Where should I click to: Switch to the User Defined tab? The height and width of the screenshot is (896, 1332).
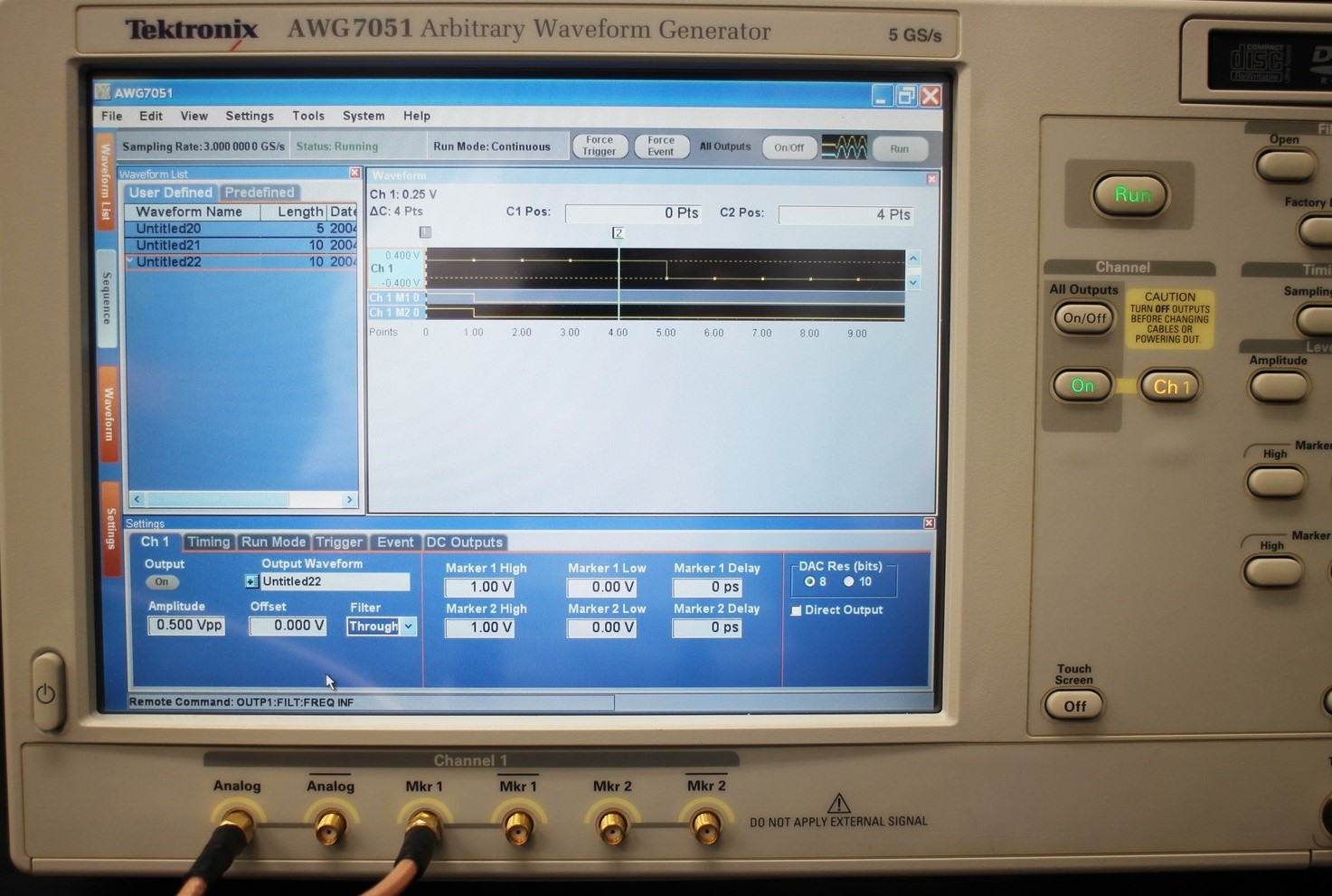coord(170,193)
